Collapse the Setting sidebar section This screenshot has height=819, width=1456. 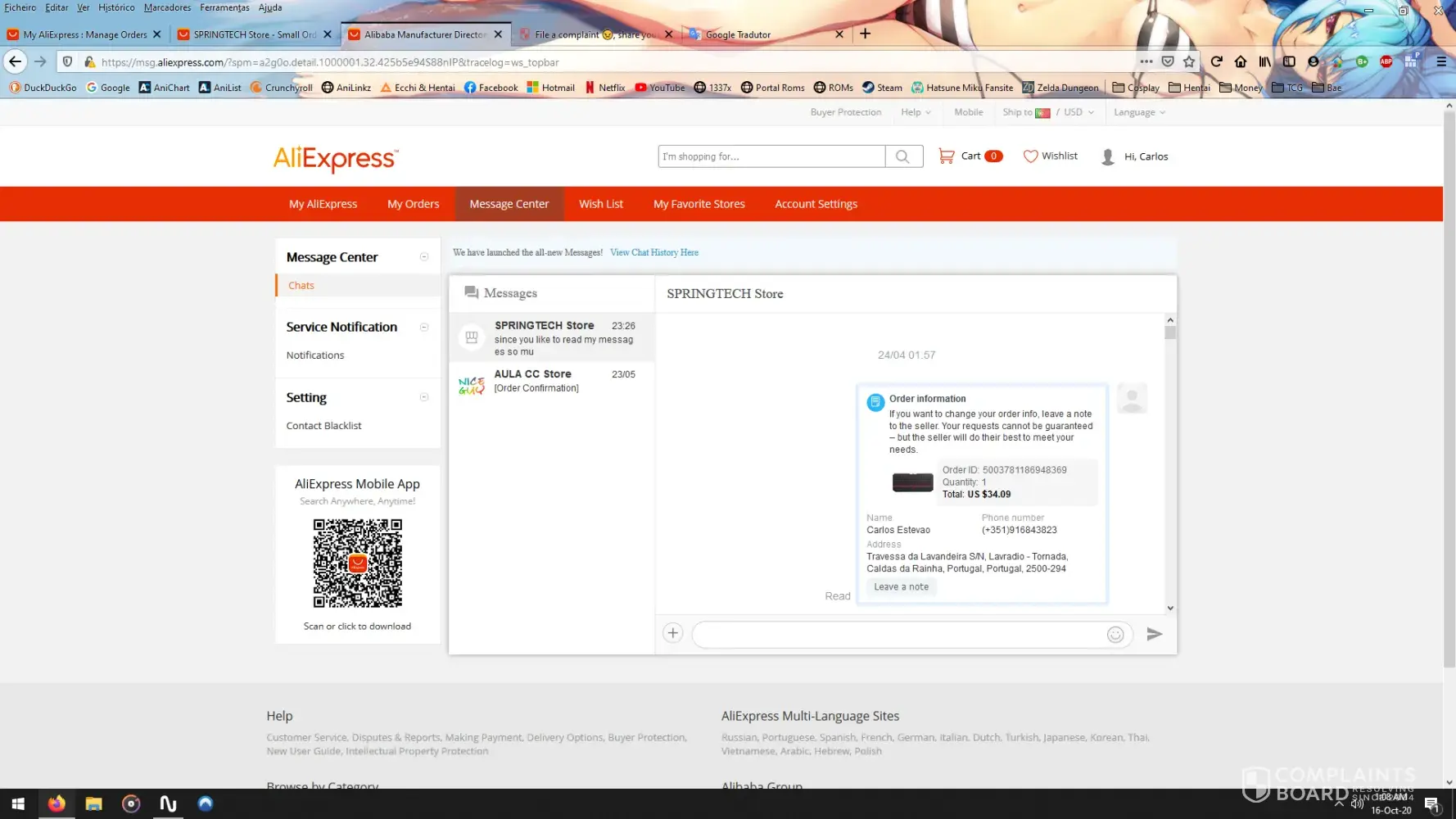tap(424, 398)
